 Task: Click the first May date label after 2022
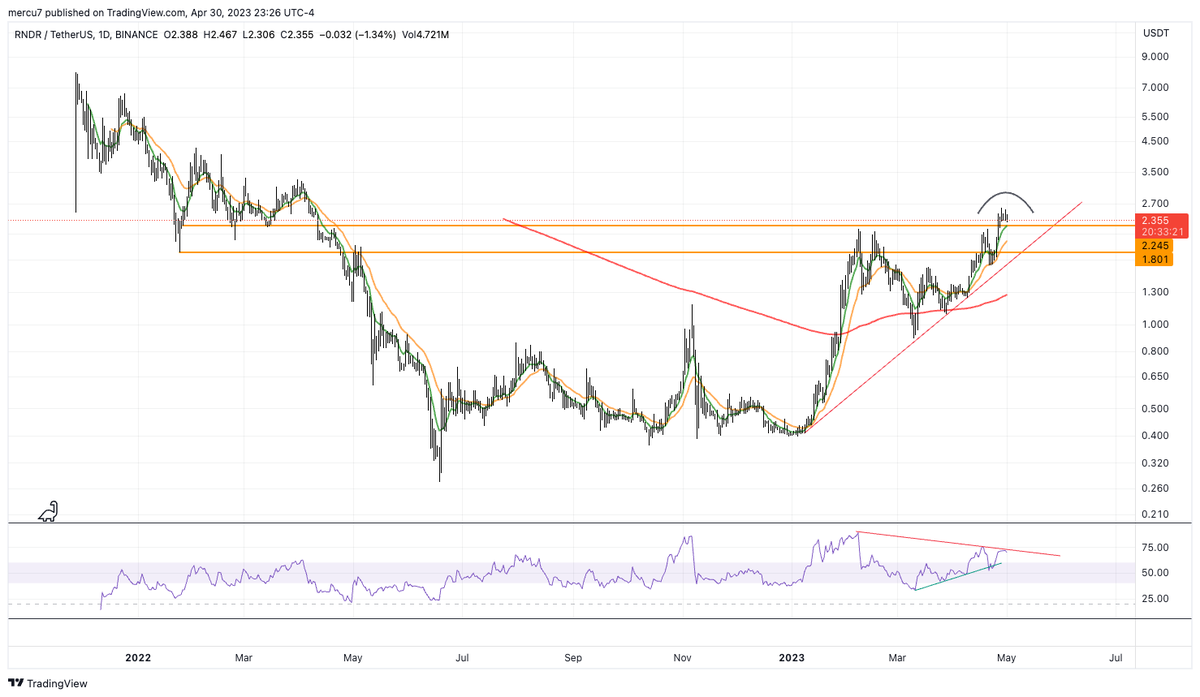click(x=352, y=658)
